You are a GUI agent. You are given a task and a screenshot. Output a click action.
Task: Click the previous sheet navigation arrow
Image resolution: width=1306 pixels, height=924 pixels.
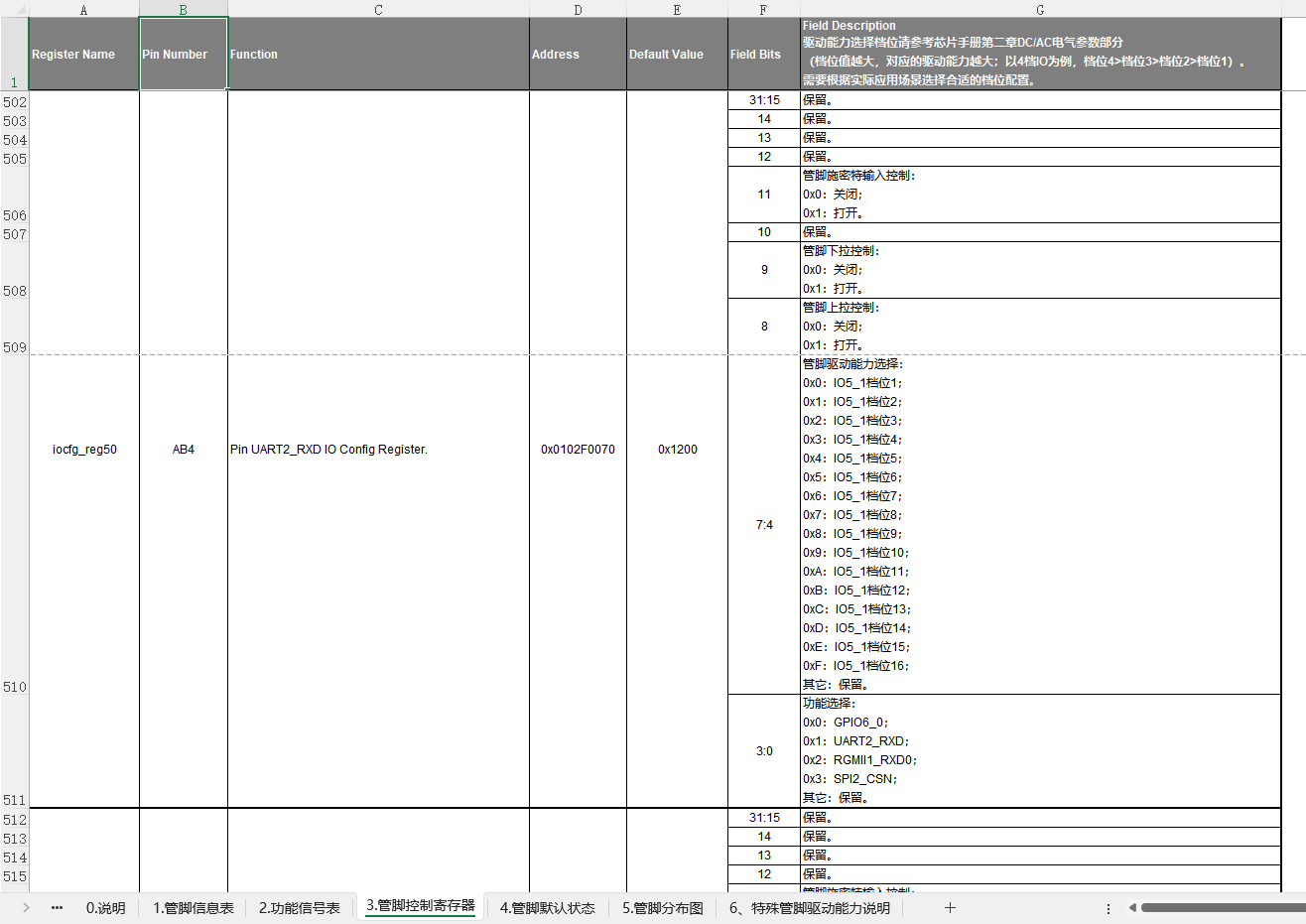(x=26, y=907)
